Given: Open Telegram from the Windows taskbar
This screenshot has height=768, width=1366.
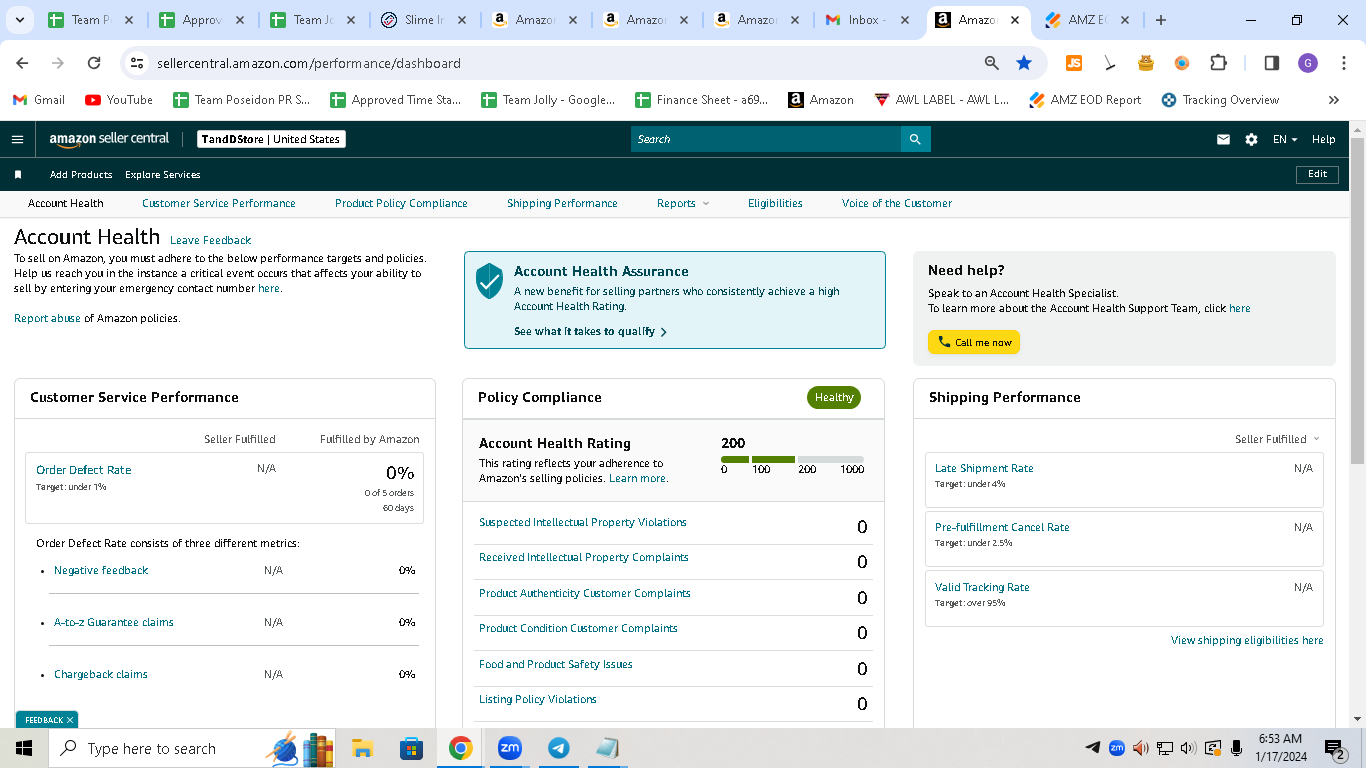Looking at the screenshot, I should [559, 748].
